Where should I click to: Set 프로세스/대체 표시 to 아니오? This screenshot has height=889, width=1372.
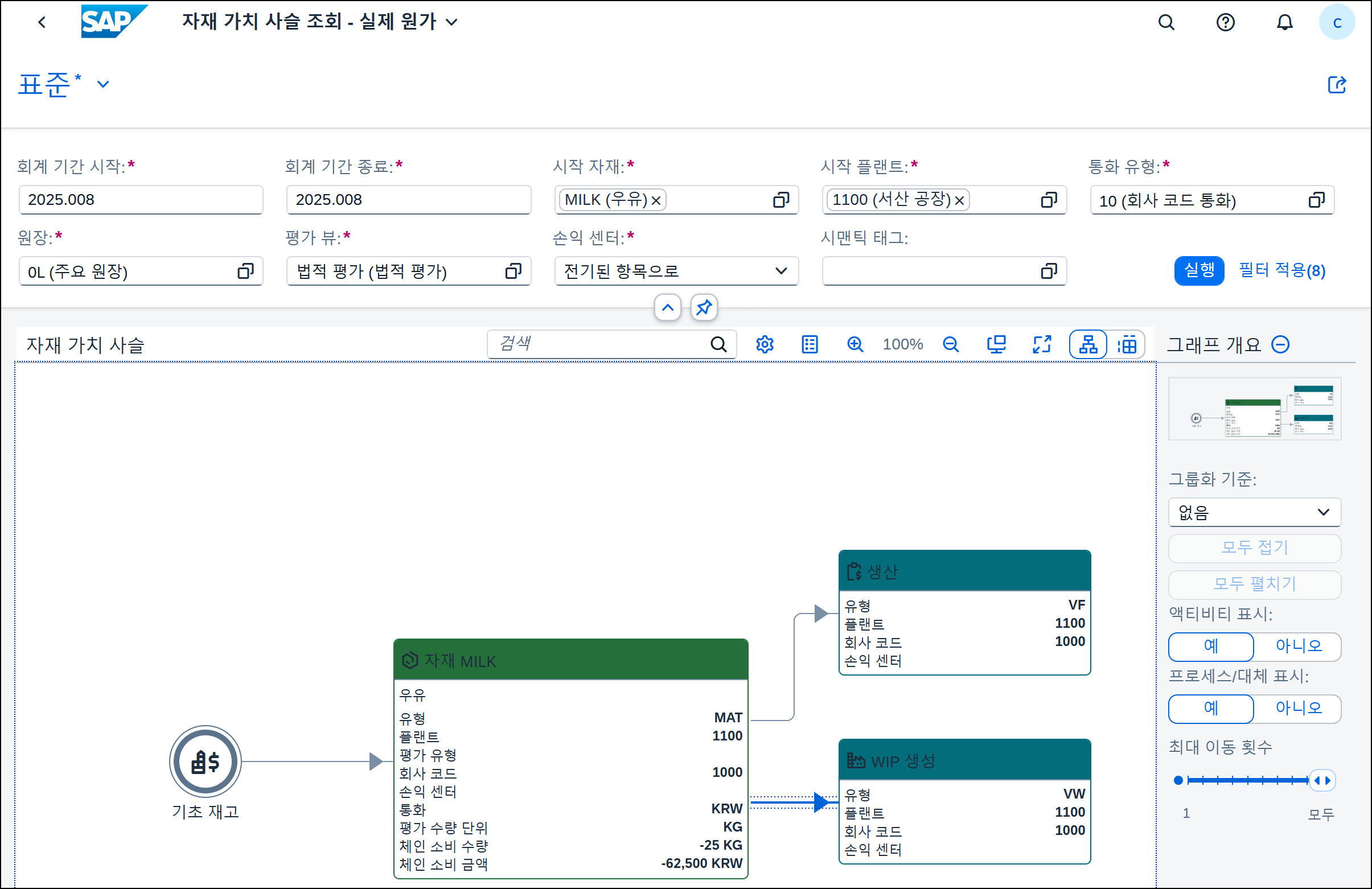(1297, 708)
